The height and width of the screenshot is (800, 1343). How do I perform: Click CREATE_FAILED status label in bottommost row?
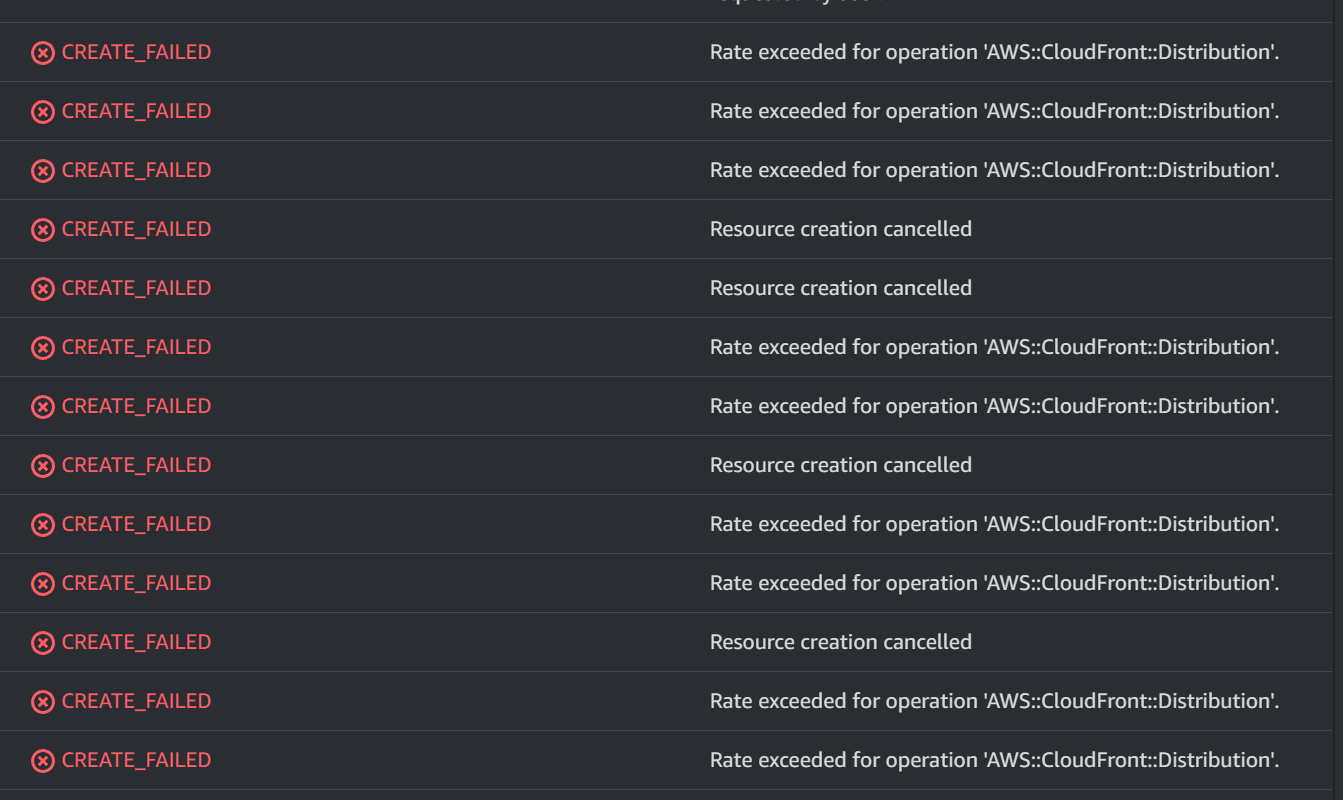[137, 760]
